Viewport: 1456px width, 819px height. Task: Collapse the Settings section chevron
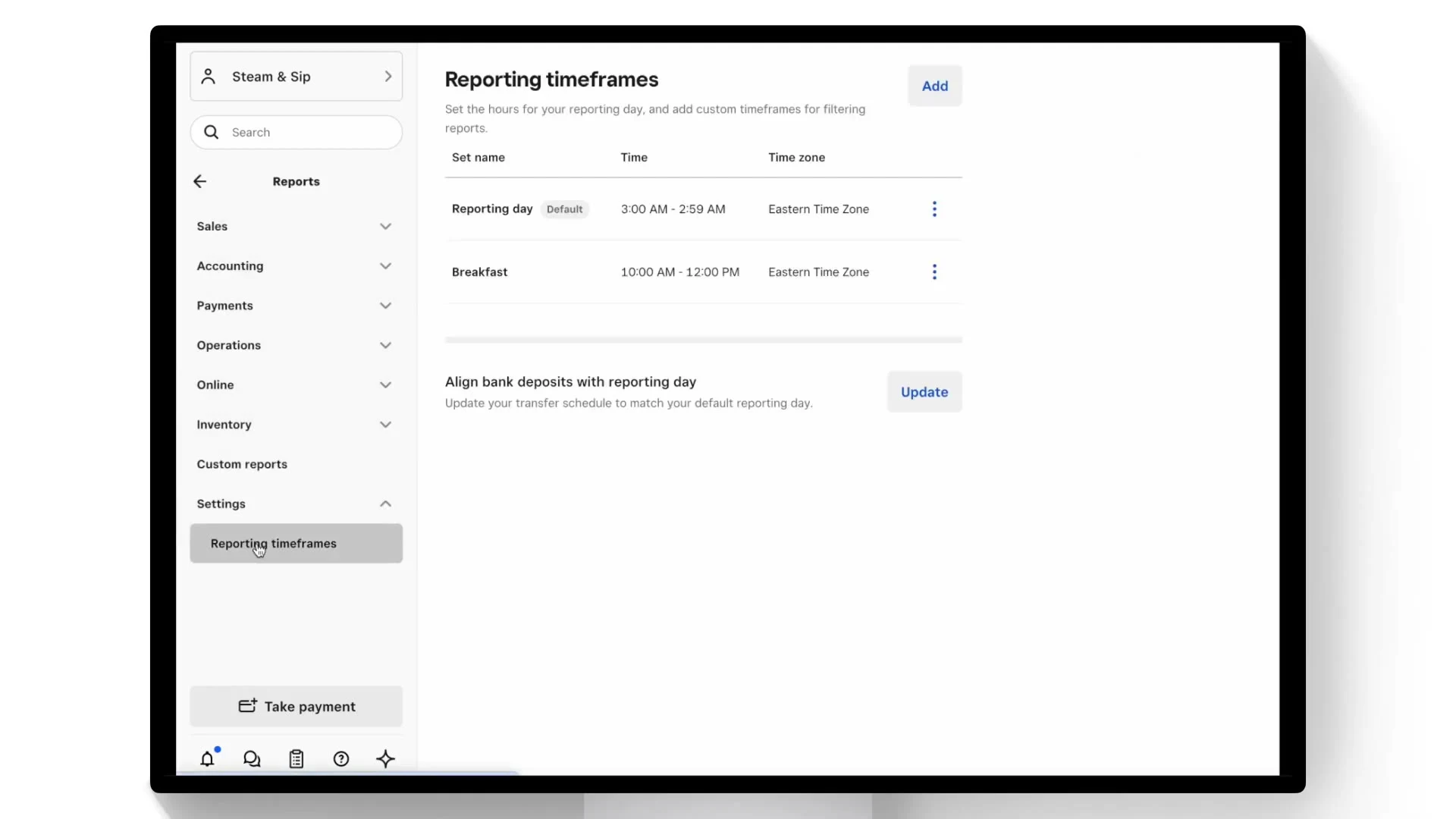(x=385, y=504)
